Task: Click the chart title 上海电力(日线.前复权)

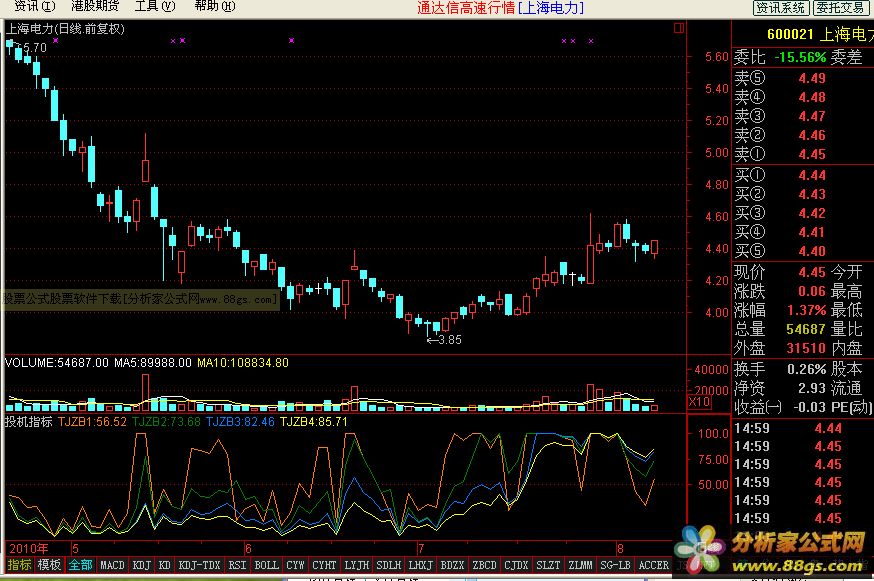Action: coord(65,28)
